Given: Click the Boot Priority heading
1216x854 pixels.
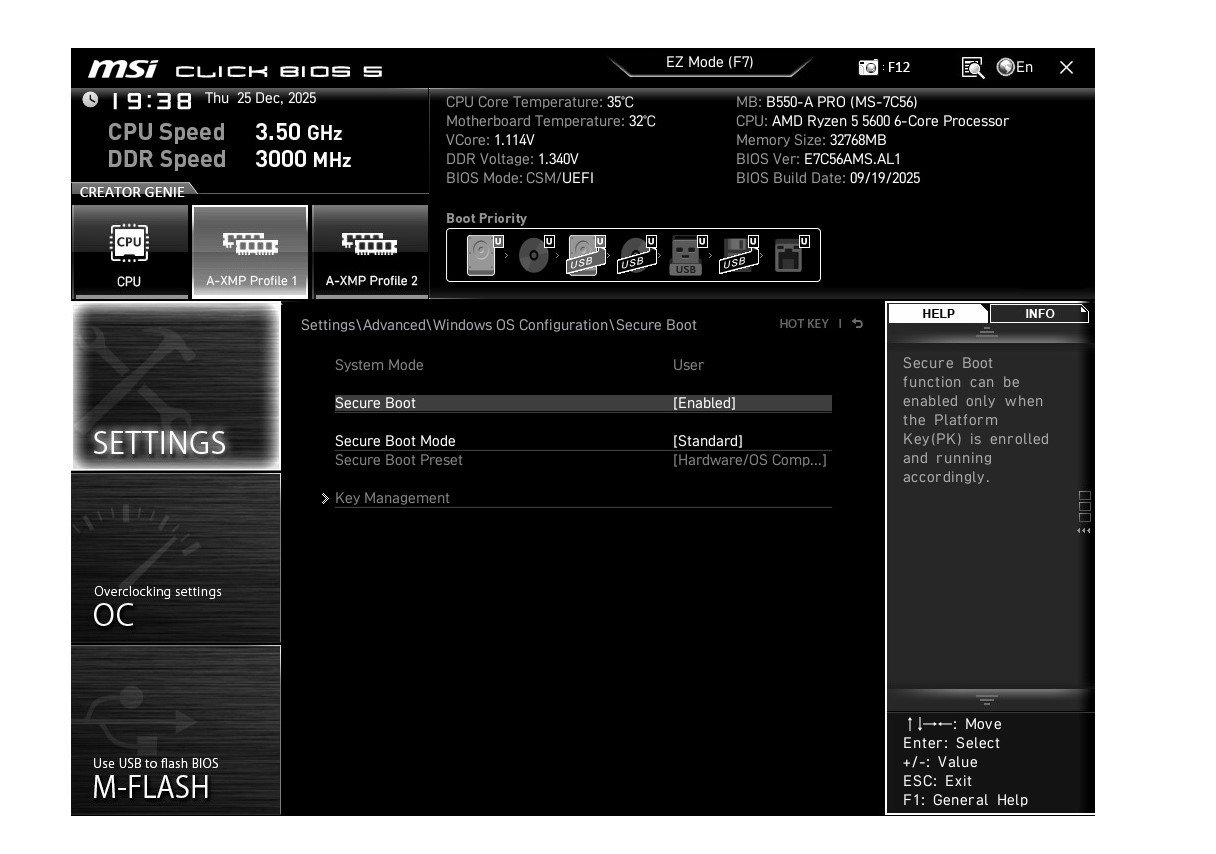Looking at the screenshot, I should [x=486, y=218].
